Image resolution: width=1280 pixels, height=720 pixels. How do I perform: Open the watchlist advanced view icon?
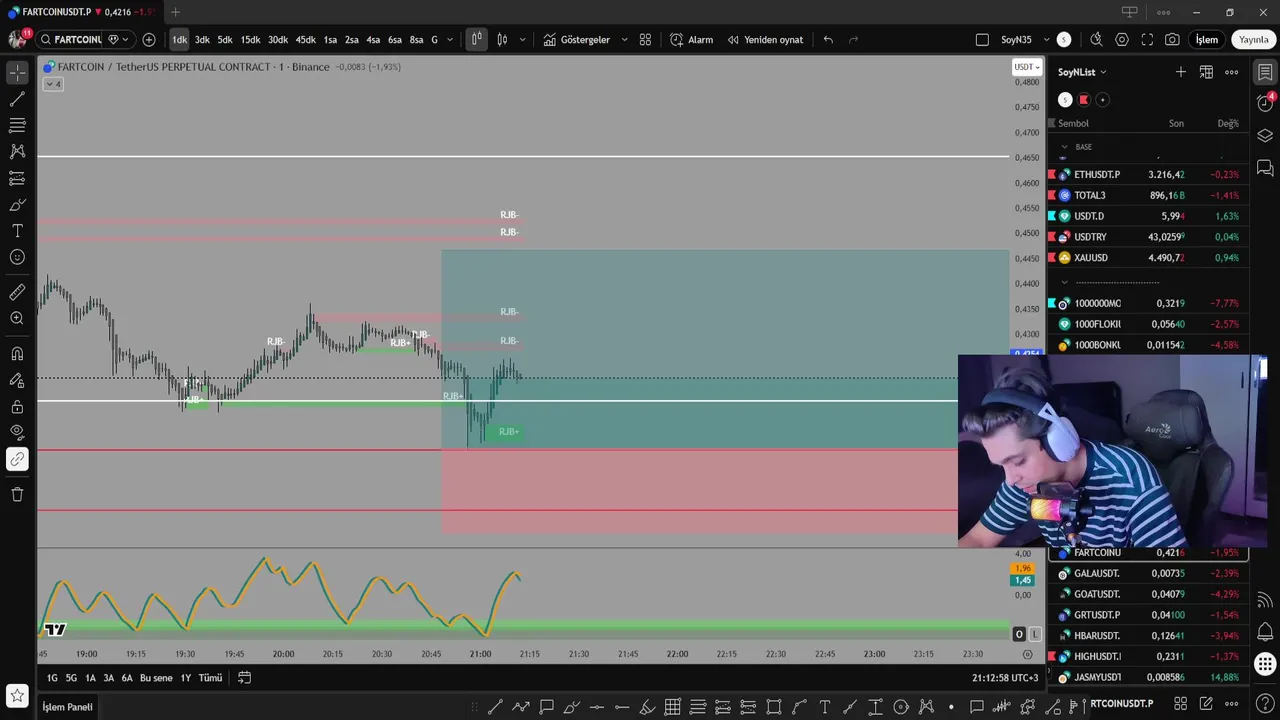tap(1206, 72)
